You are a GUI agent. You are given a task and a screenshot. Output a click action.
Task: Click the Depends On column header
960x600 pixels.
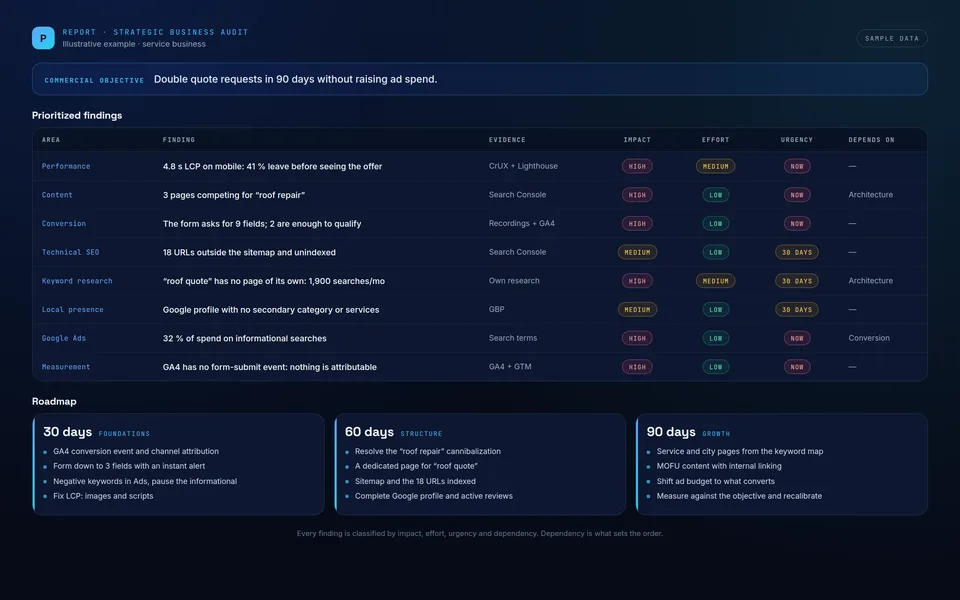[871, 140]
